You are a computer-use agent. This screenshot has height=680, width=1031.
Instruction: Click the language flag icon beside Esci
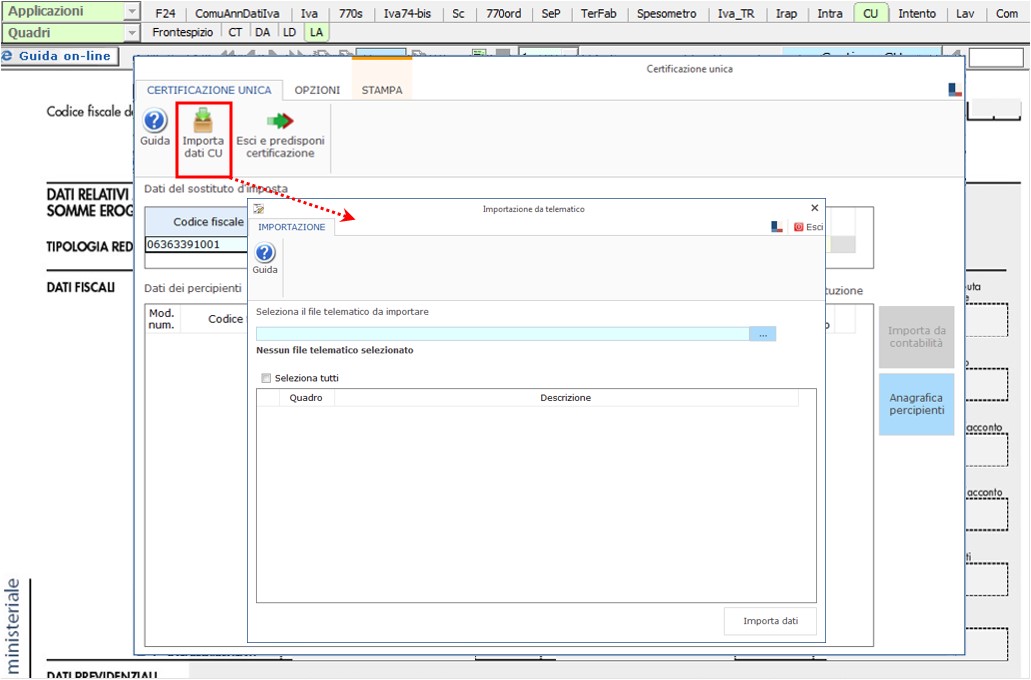point(777,227)
